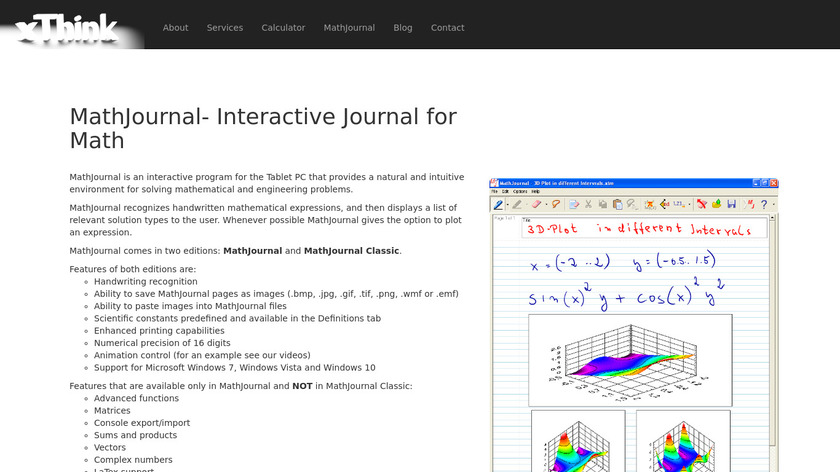Click 'Numerical precision of 16 digits'
The image size is (840, 472).
pos(162,343)
